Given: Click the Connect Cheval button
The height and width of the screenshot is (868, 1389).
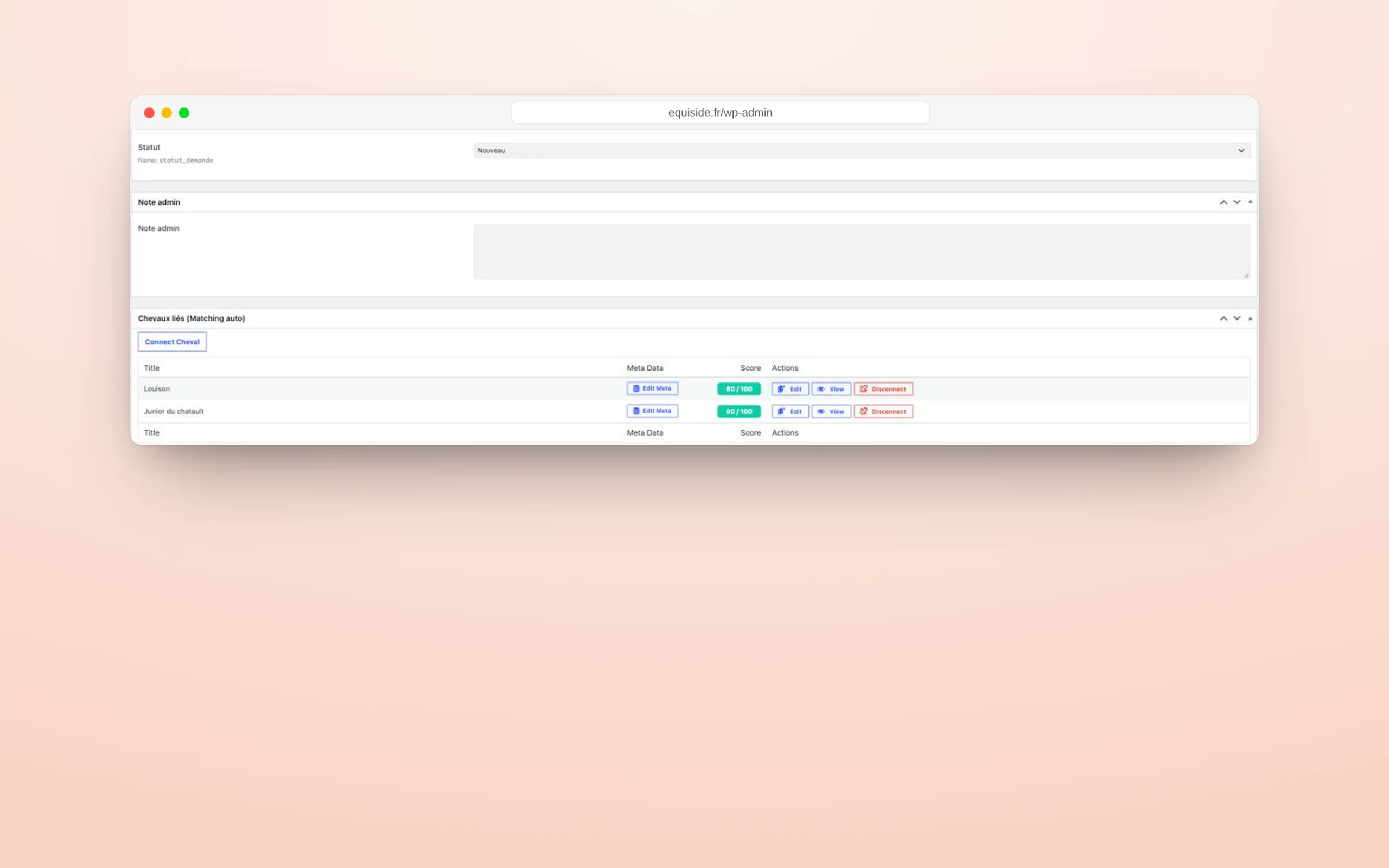Looking at the screenshot, I should point(172,342).
